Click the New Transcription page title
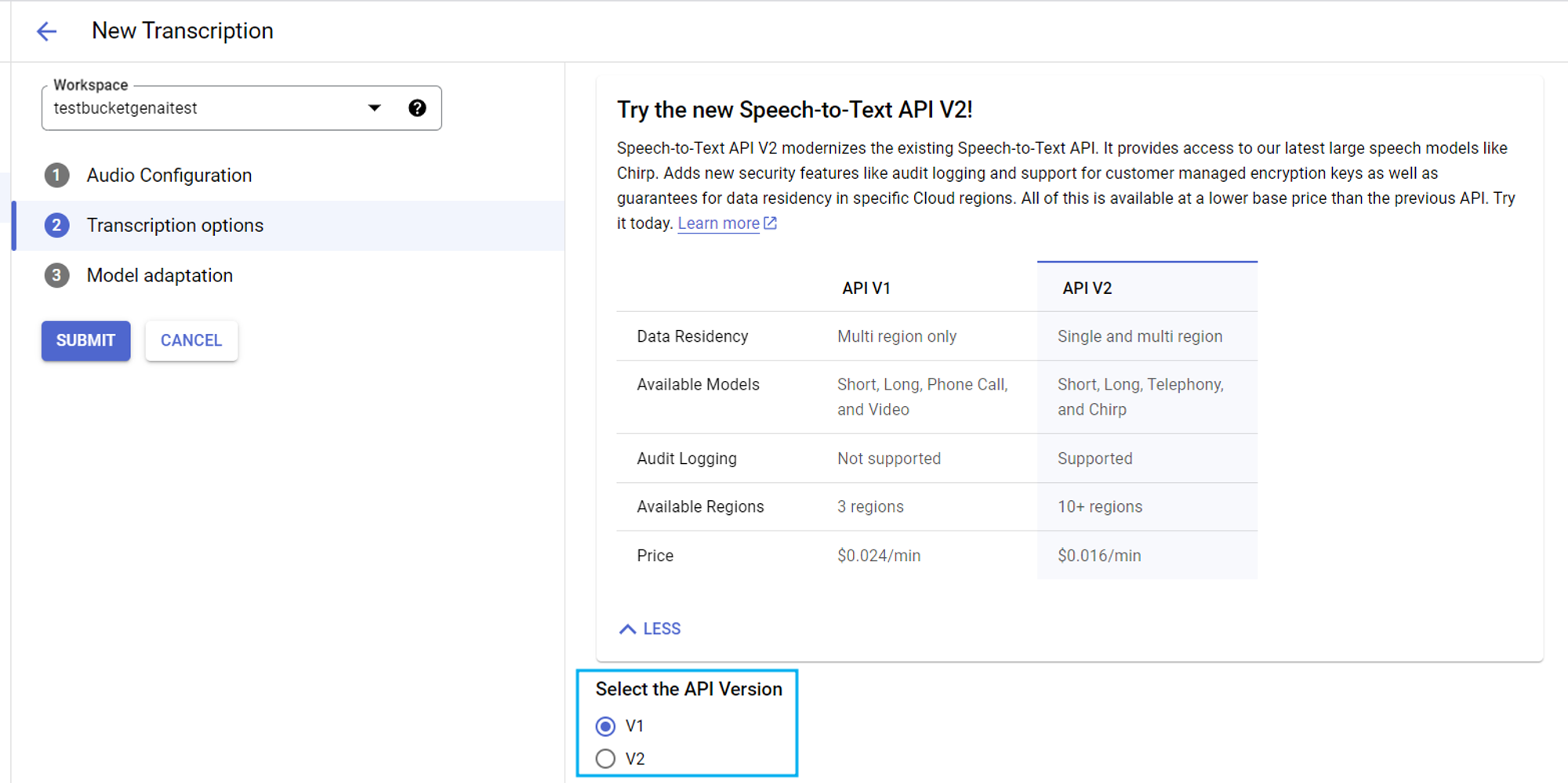The image size is (1568, 783). pyautogui.click(x=183, y=31)
